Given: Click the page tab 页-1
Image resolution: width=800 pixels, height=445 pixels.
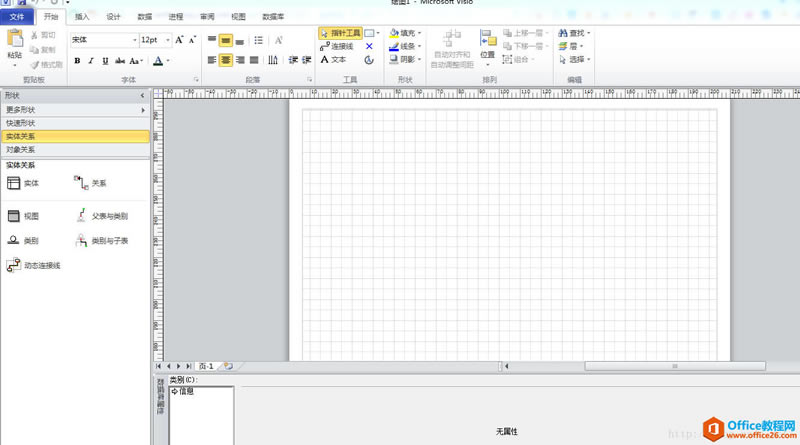Looking at the screenshot, I should point(206,366).
